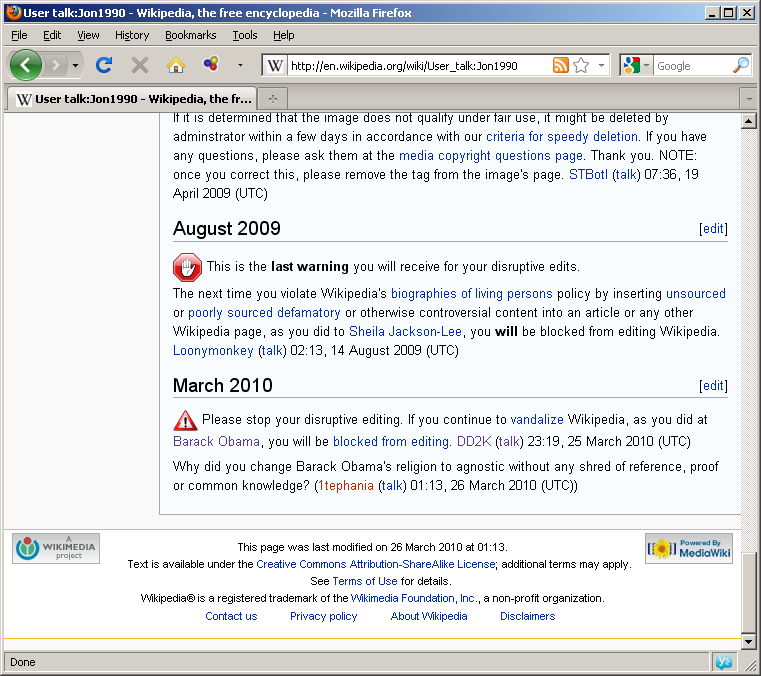Click the talk link next to DD2K
Screen dimensions: 761x676
click(510, 441)
